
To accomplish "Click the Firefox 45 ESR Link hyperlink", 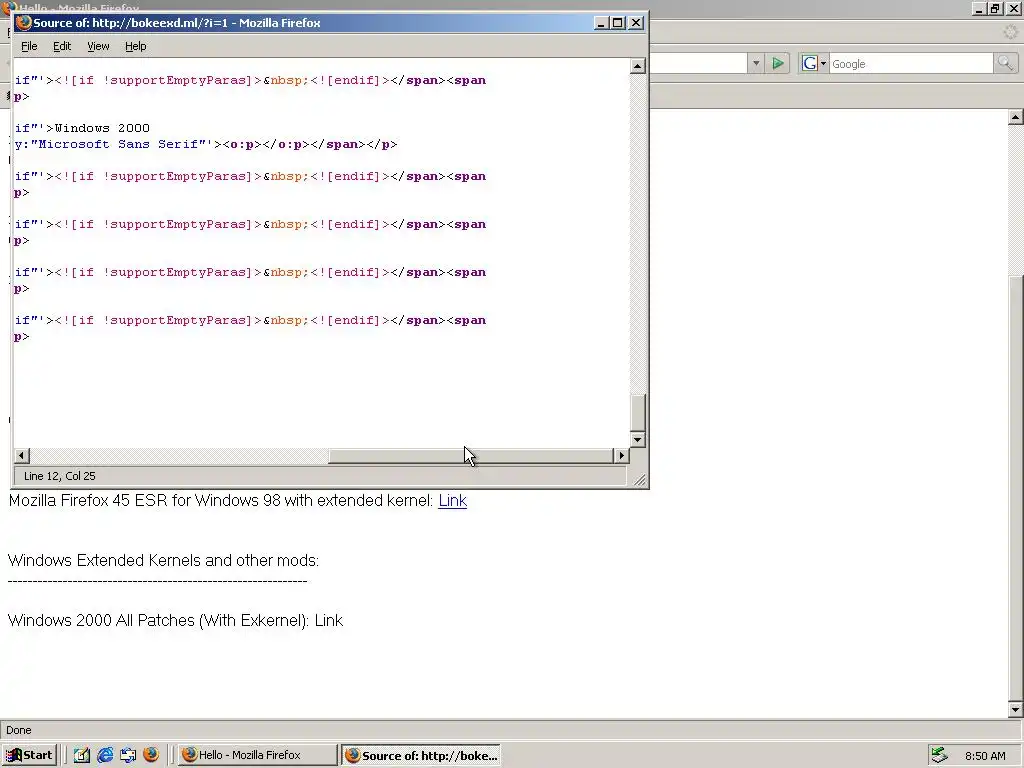I will click(x=453, y=500).
